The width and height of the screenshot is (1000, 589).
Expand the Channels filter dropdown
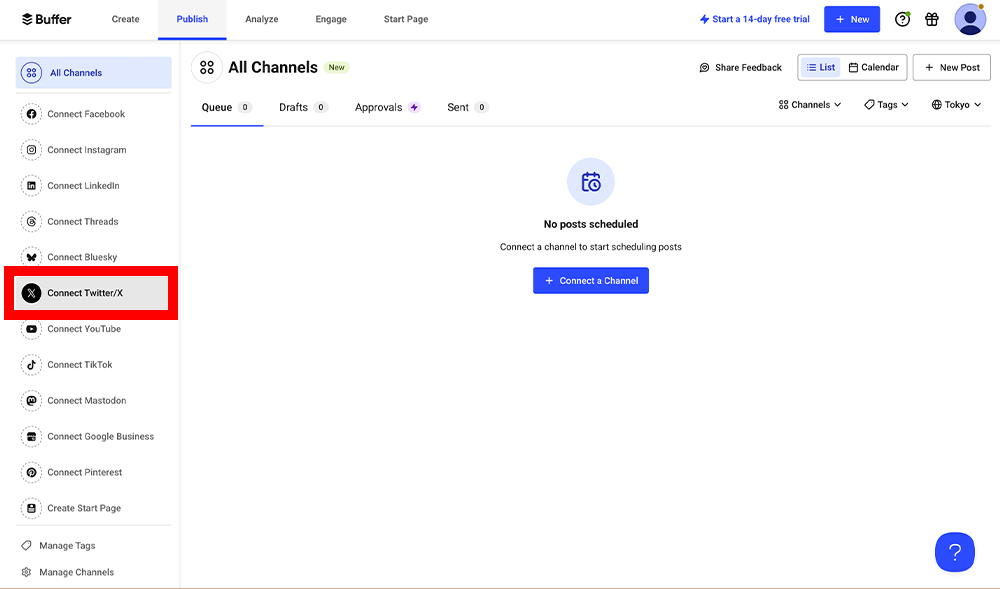click(810, 105)
